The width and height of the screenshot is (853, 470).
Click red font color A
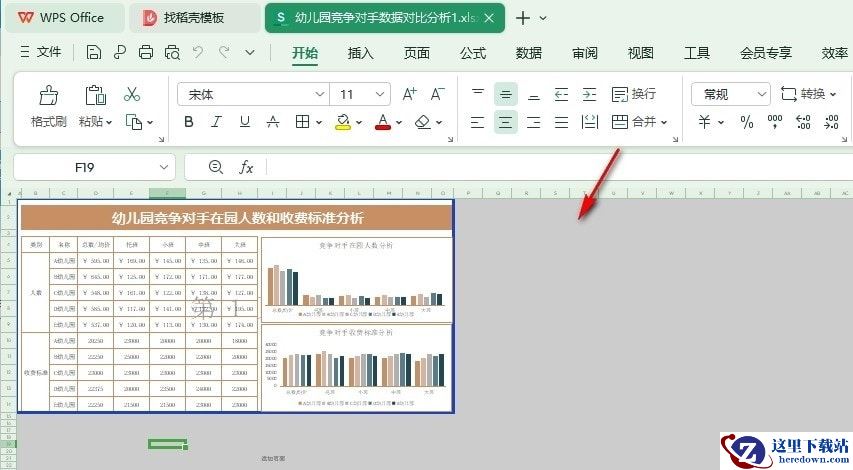click(383, 122)
